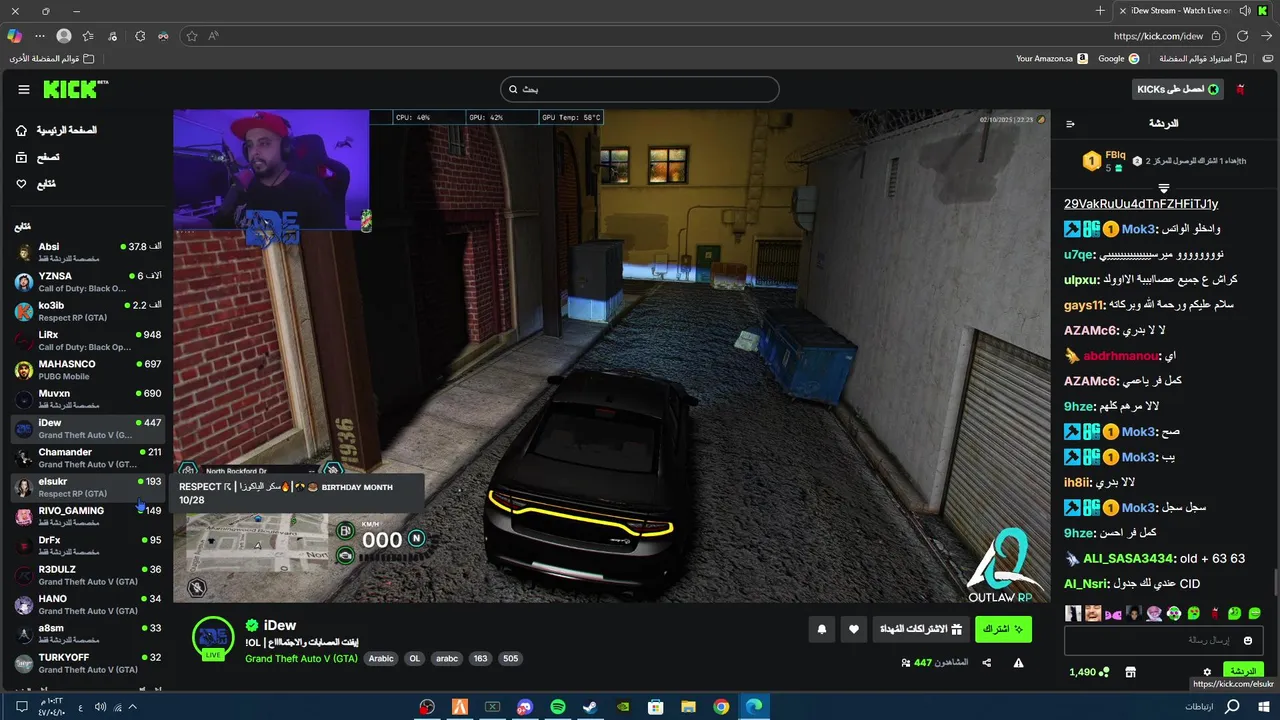Image resolution: width=1280 pixels, height=720 pixels.
Task: Click the Get KICKs button
Action: point(1178,89)
